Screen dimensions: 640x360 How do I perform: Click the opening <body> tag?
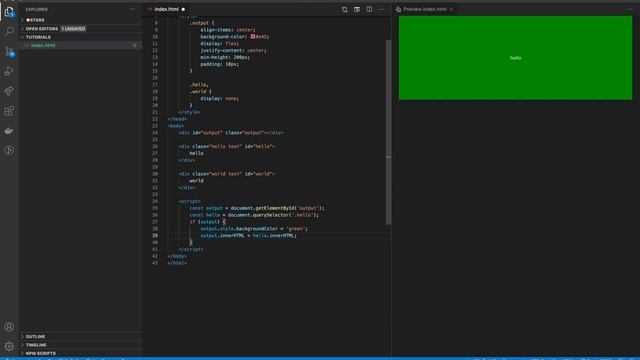(176, 126)
